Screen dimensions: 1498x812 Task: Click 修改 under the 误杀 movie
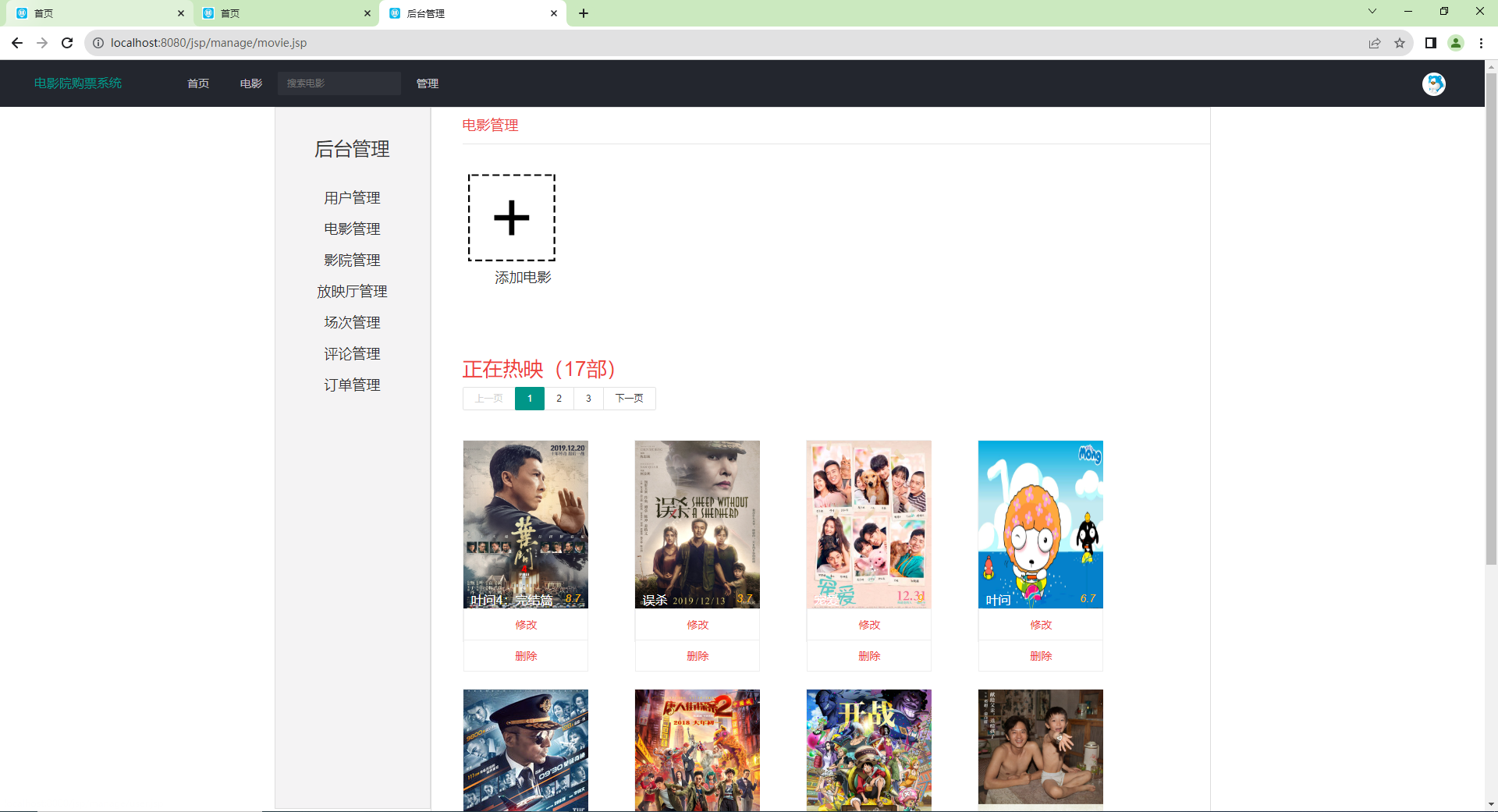tap(697, 624)
